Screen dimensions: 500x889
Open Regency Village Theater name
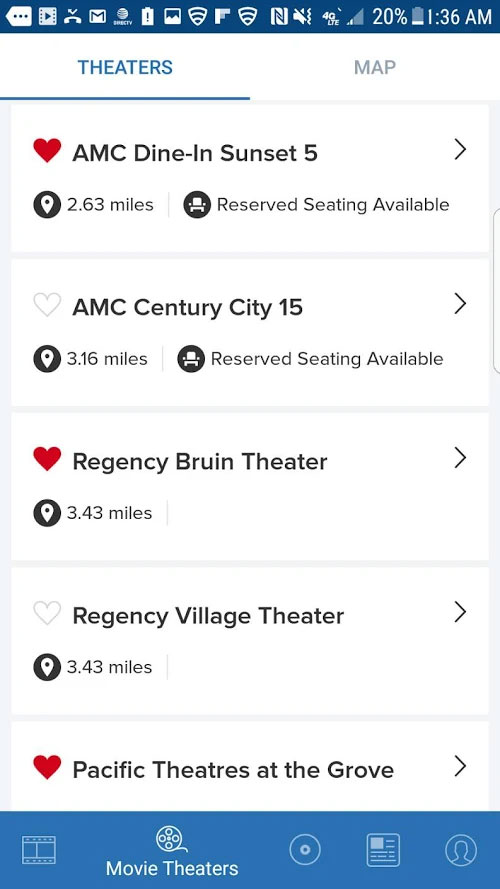208,616
